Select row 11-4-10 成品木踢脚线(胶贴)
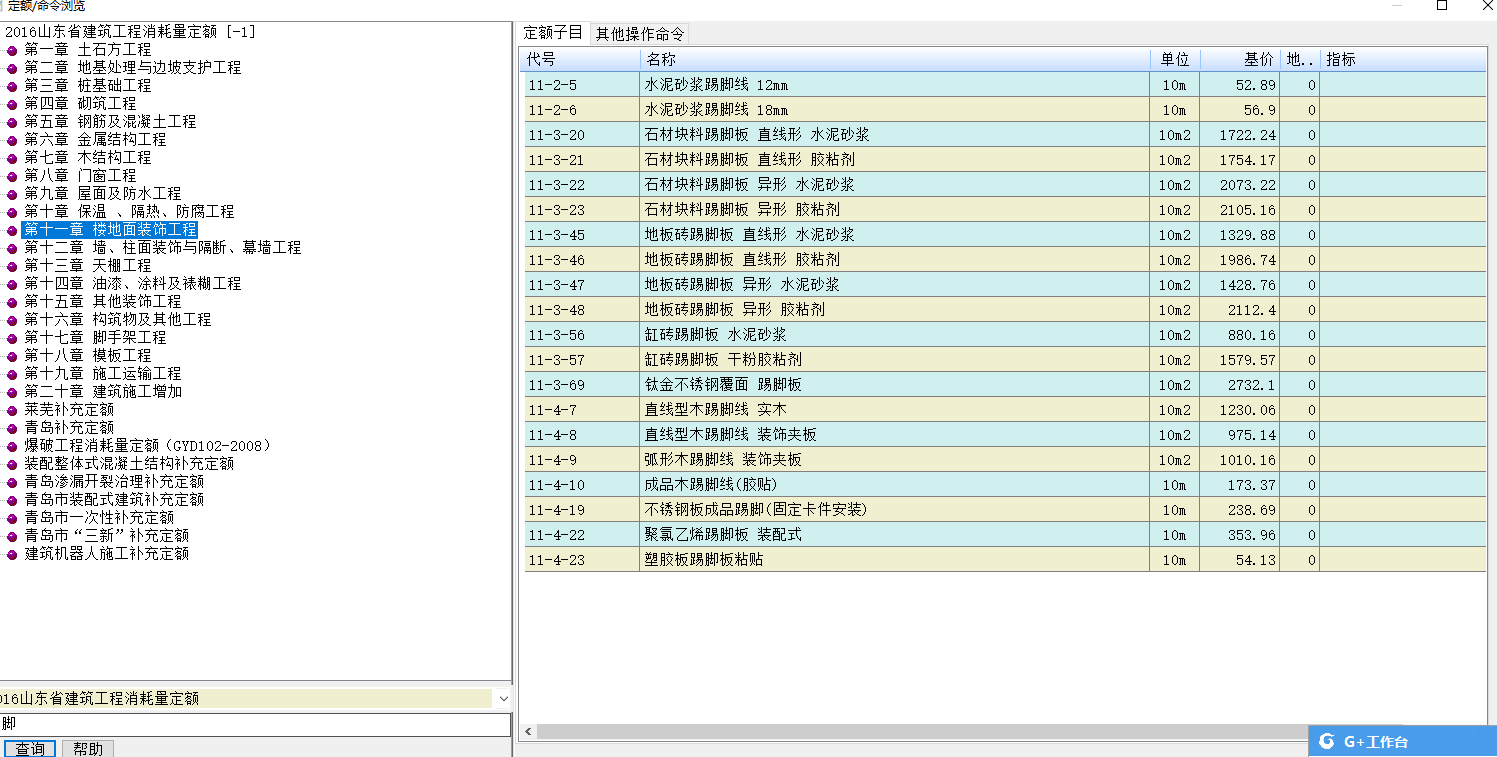This screenshot has width=1497, height=757. (1005, 485)
